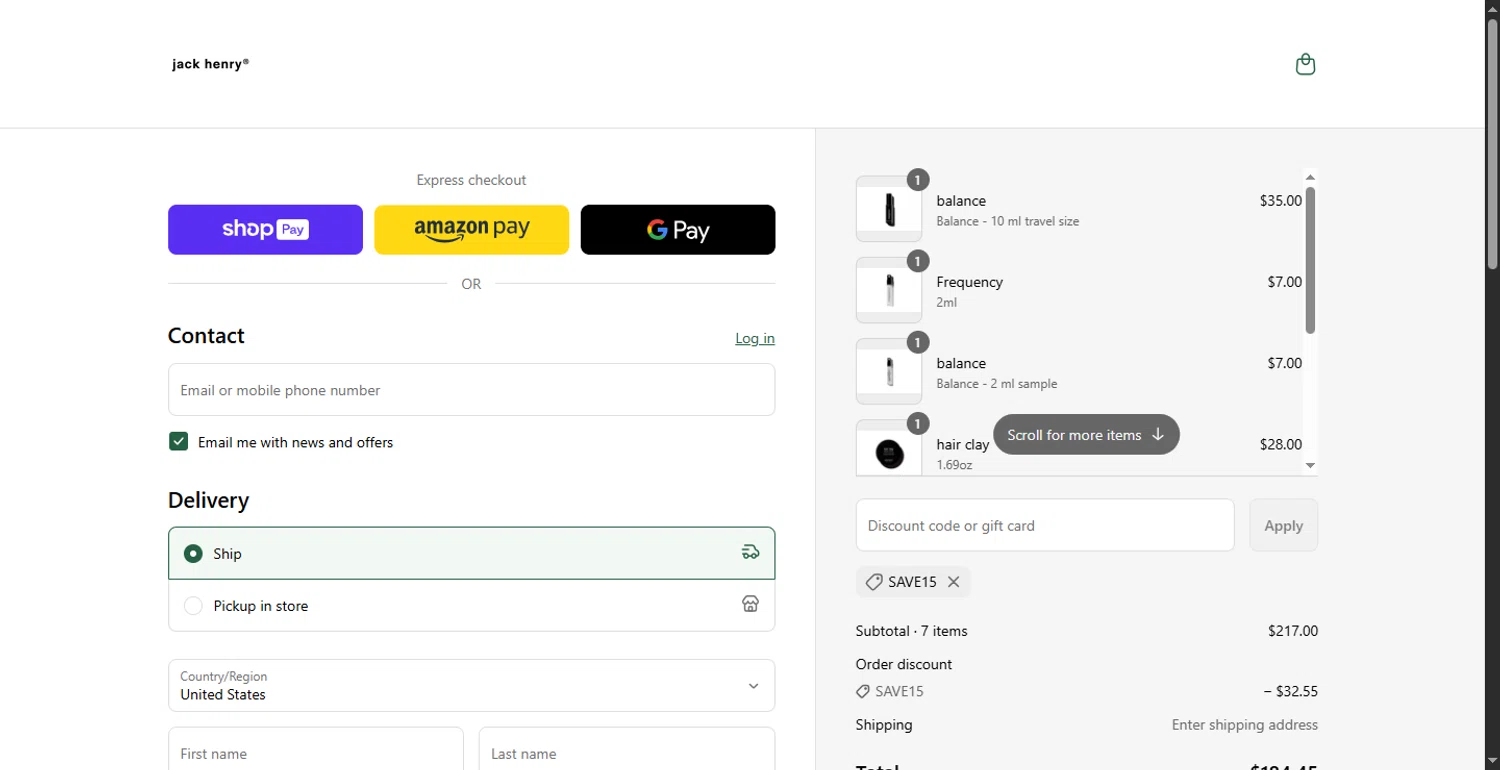Click the shipping truck icon
The height and width of the screenshot is (770, 1500).
click(750, 552)
